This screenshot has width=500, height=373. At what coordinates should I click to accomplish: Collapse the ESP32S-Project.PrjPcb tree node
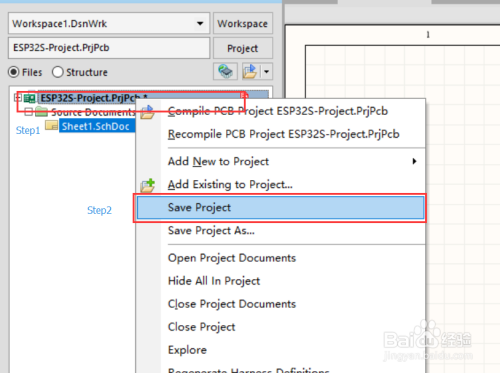tap(18, 98)
